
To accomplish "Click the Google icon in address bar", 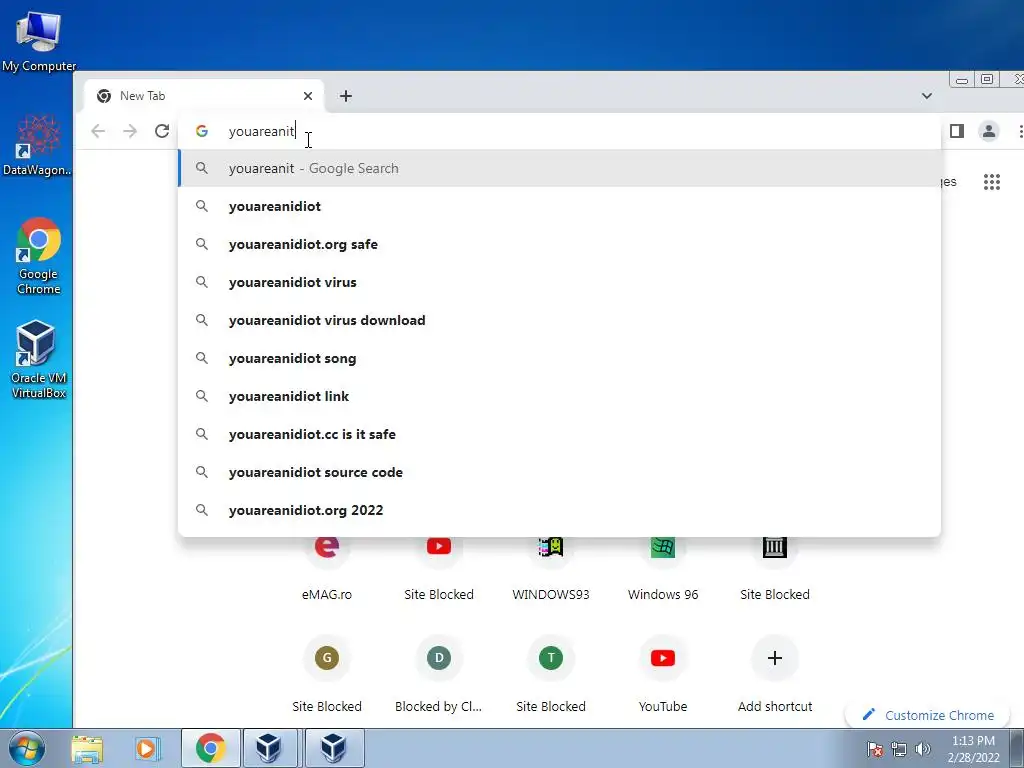I will [x=202, y=131].
